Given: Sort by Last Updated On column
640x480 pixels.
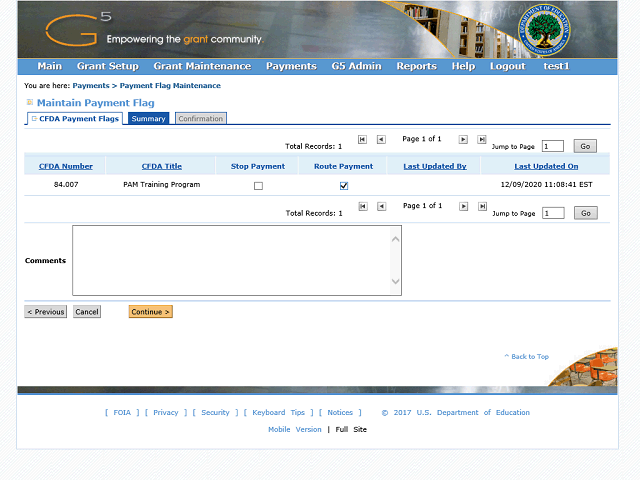Looking at the screenshot, I should tap(546, 167).
